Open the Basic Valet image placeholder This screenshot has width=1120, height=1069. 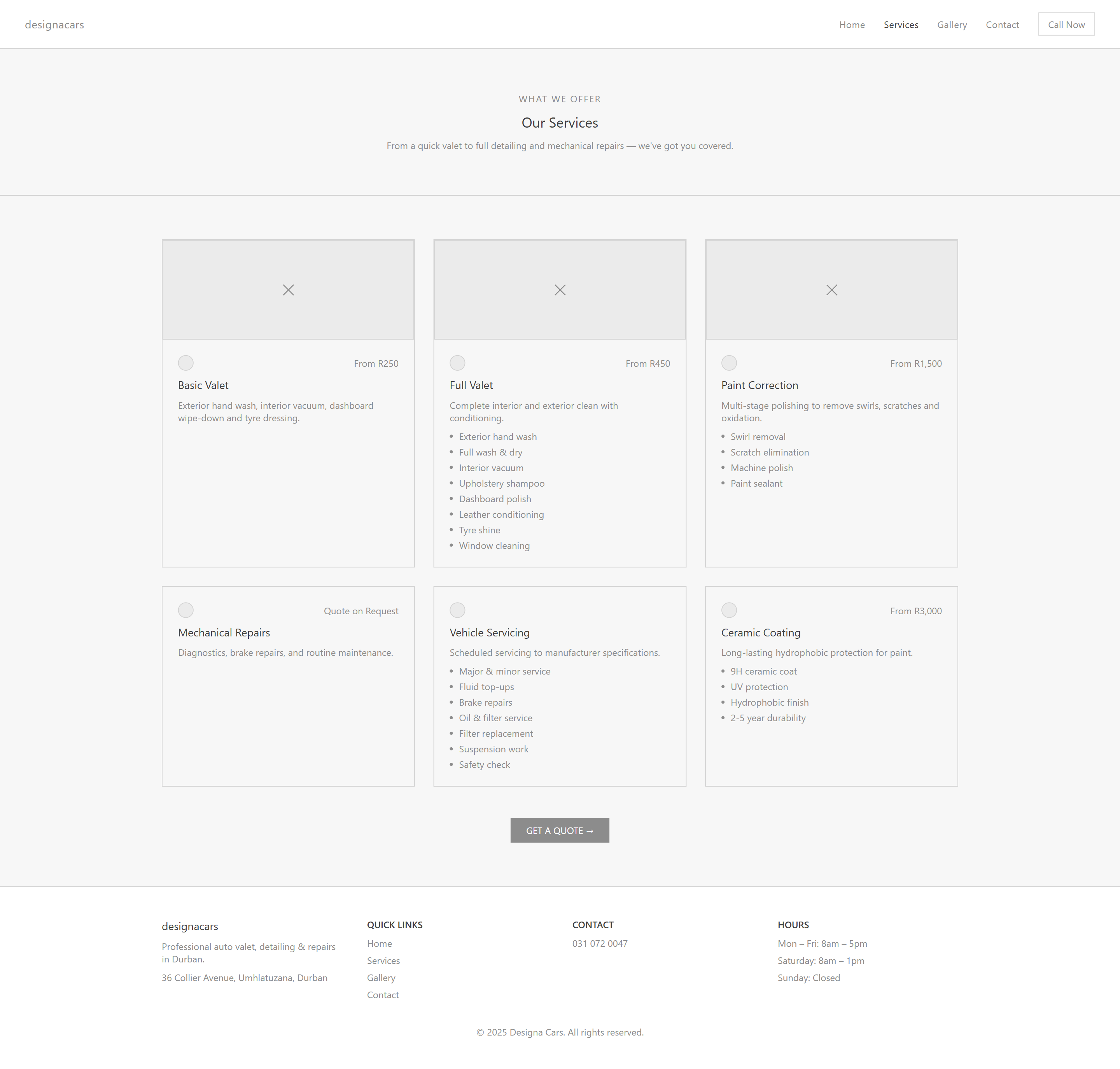(x=288, y=289)
